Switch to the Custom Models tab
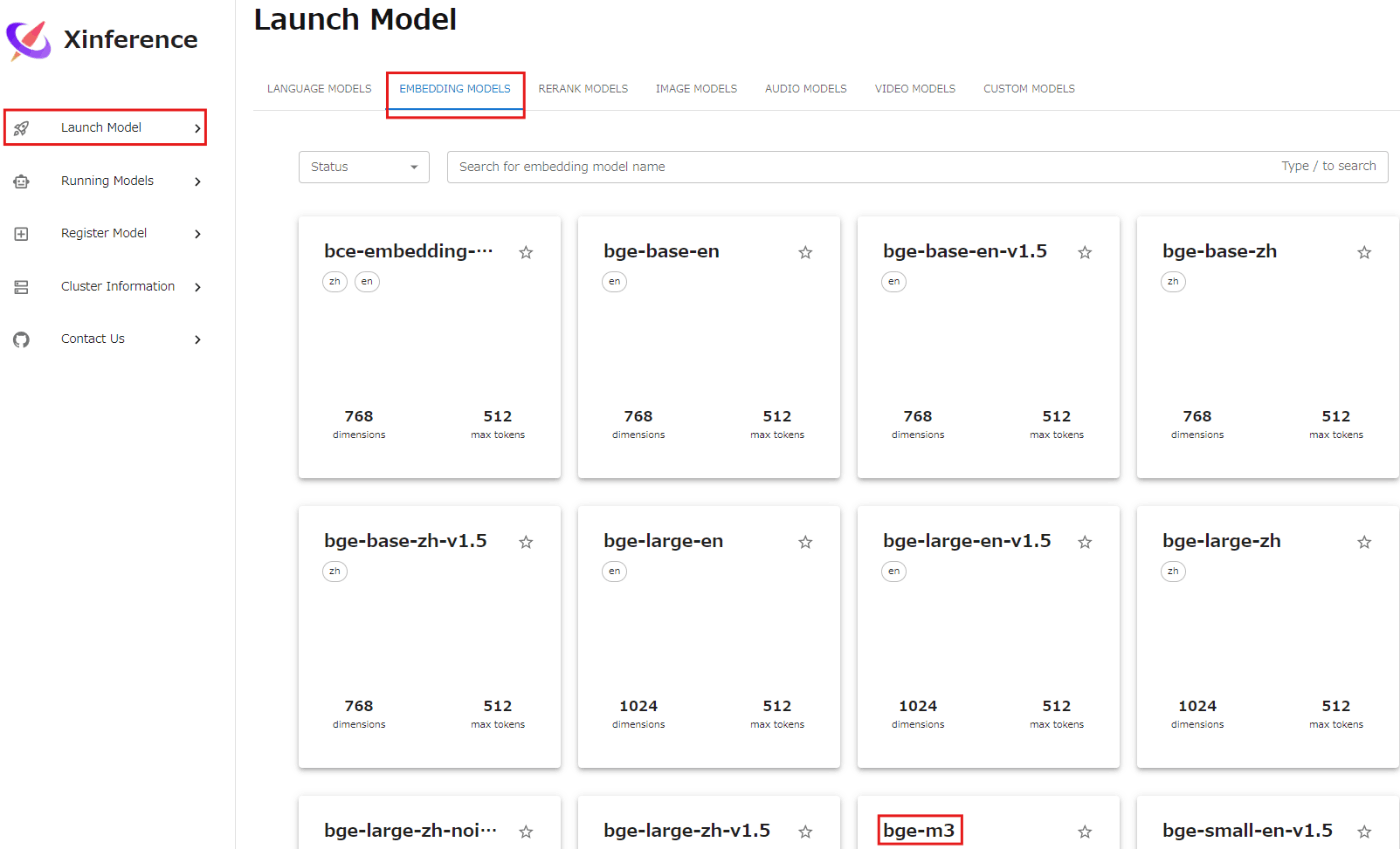 coord(1029,89)
